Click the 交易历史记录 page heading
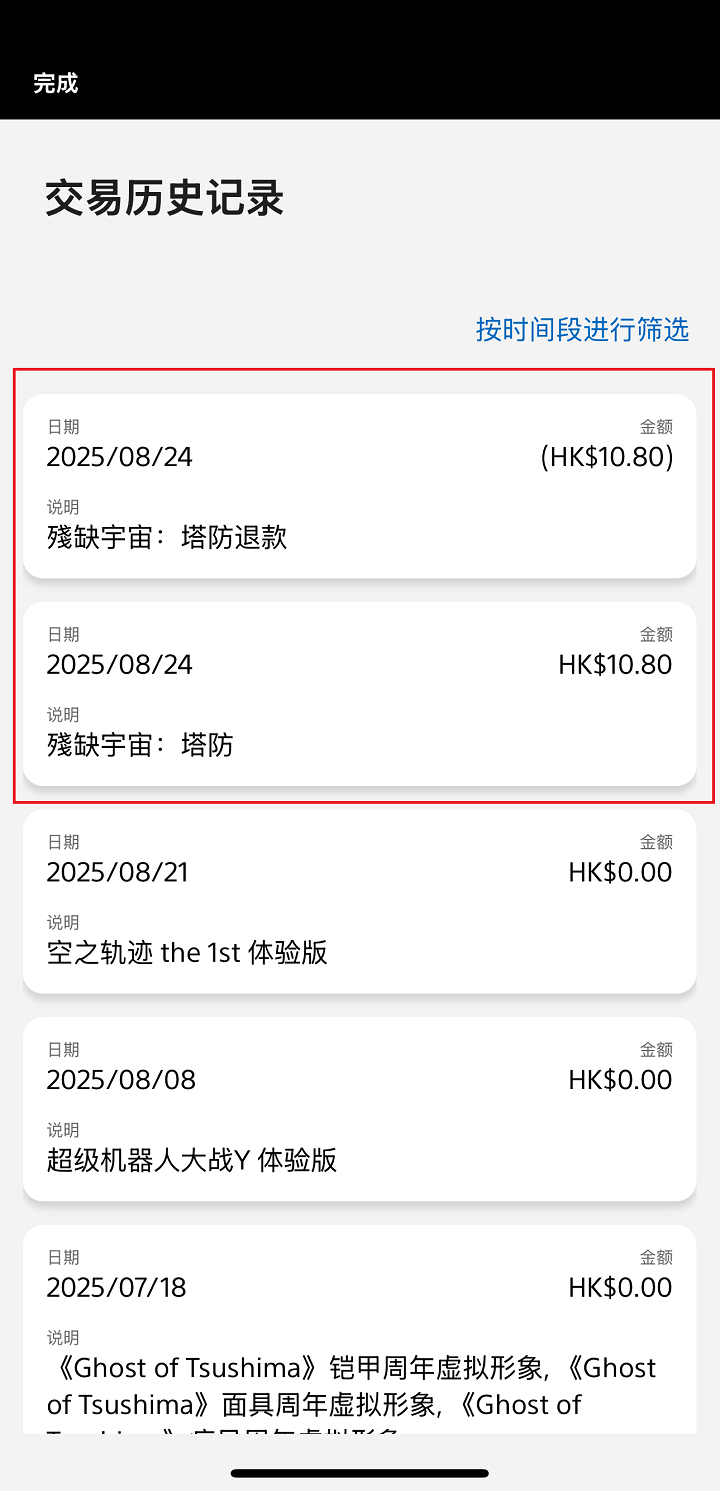 point(165,199)
